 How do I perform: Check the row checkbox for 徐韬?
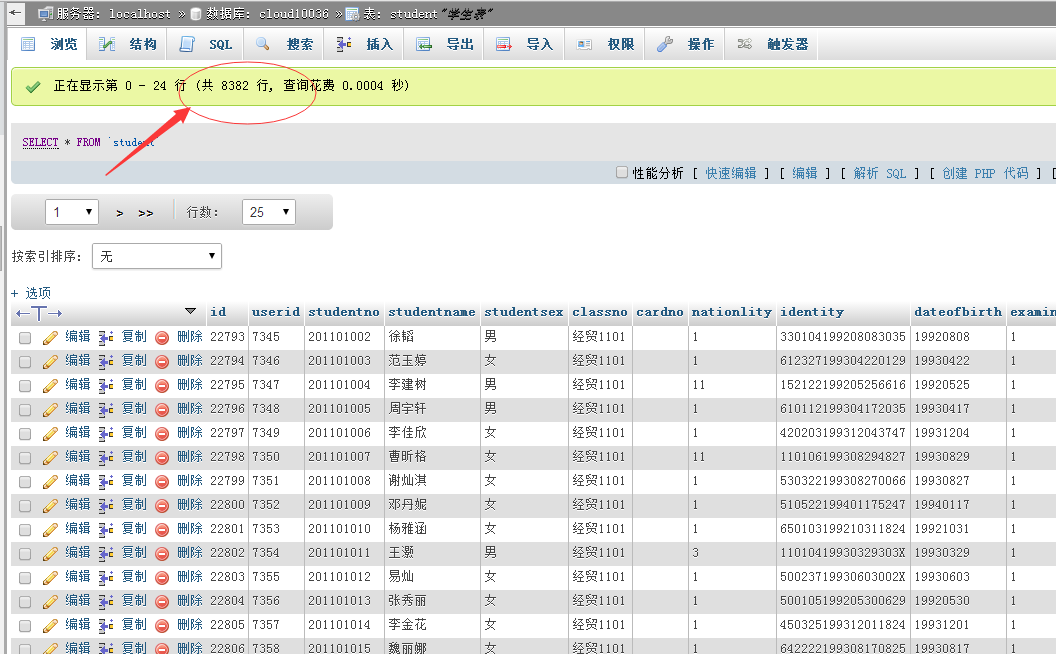pyautogui.click(x=25, y=337)
